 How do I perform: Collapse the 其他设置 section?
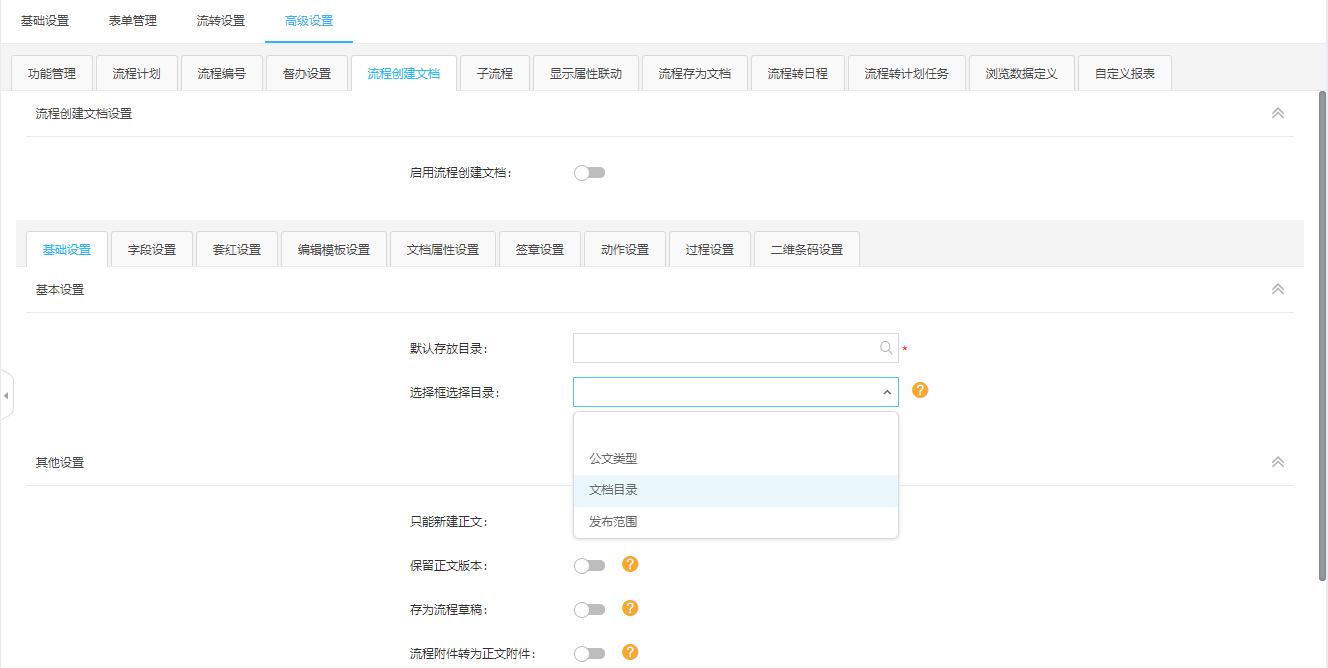(1277, 463)
